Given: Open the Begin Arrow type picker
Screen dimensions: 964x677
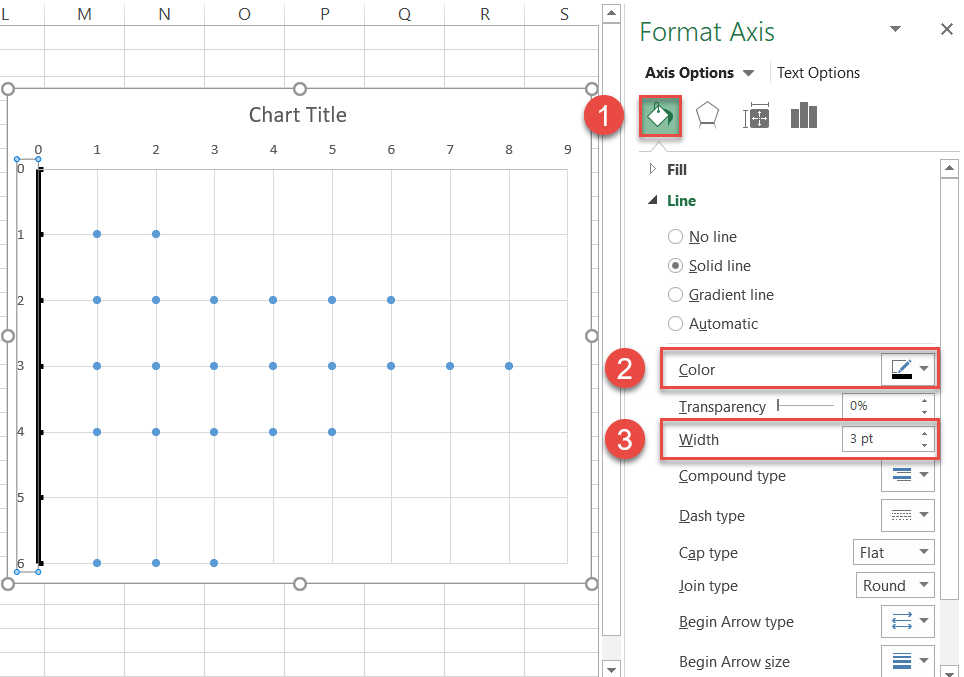Looking at the screenshot, I should (907, 622).
